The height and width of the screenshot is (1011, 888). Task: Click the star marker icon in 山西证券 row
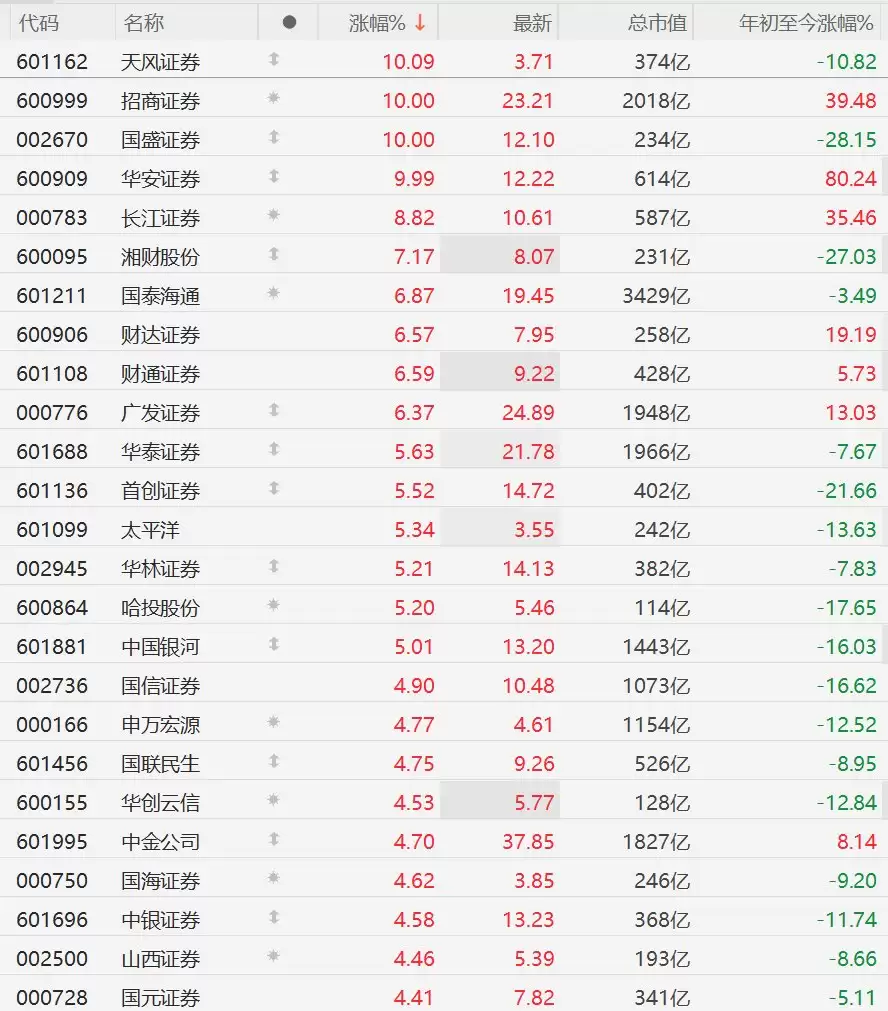coord(274,956)
